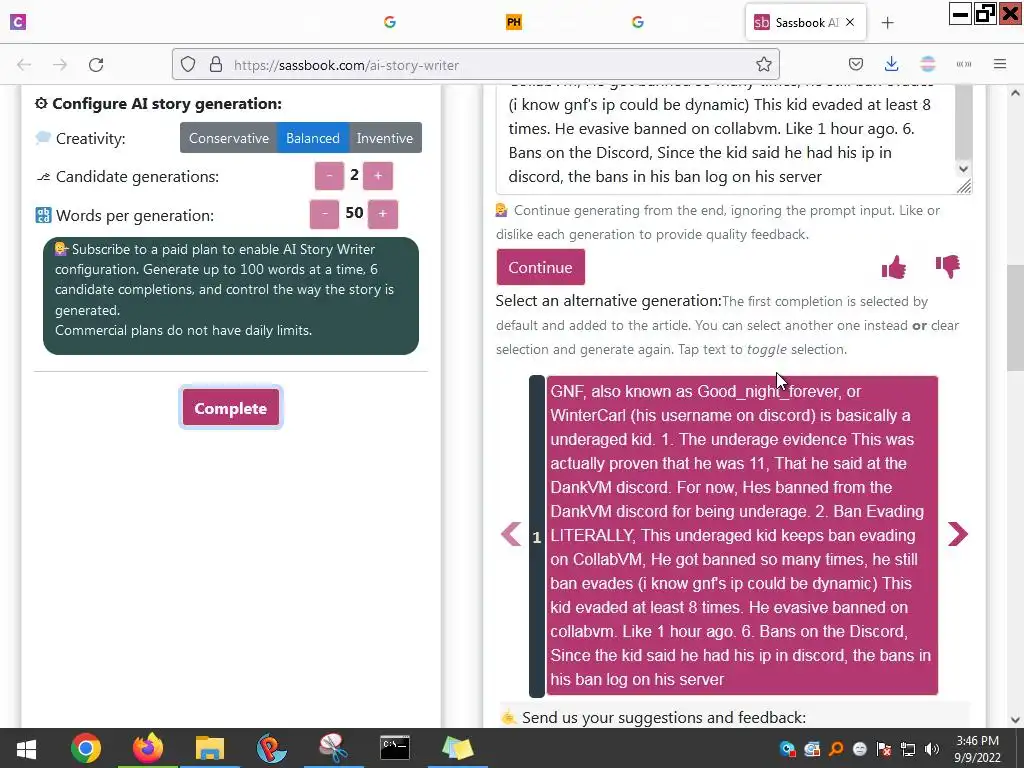Switch to the purple C tab

click(18, 22)
